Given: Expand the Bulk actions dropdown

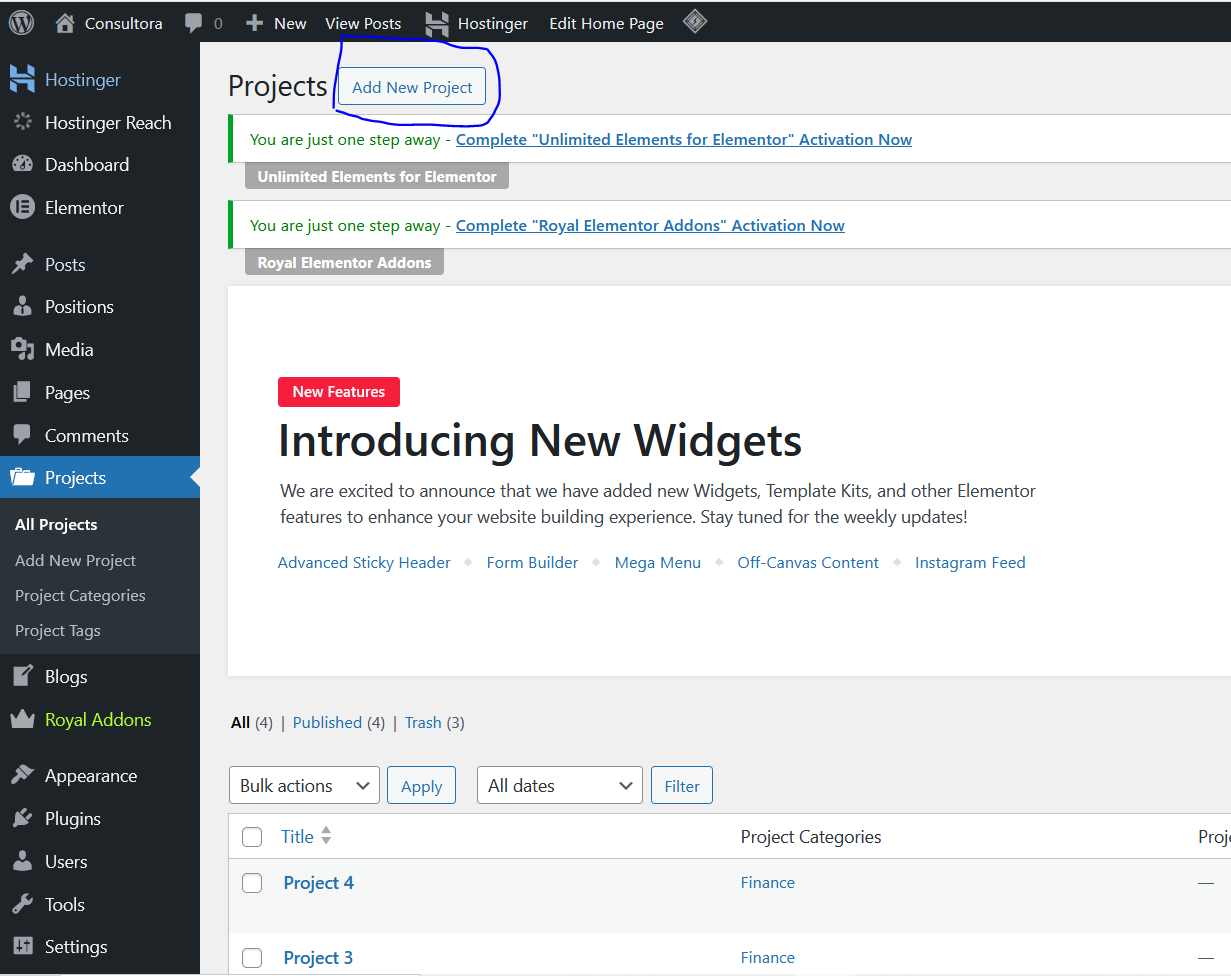Looking at the screenshot, I should tap(304, 786).
